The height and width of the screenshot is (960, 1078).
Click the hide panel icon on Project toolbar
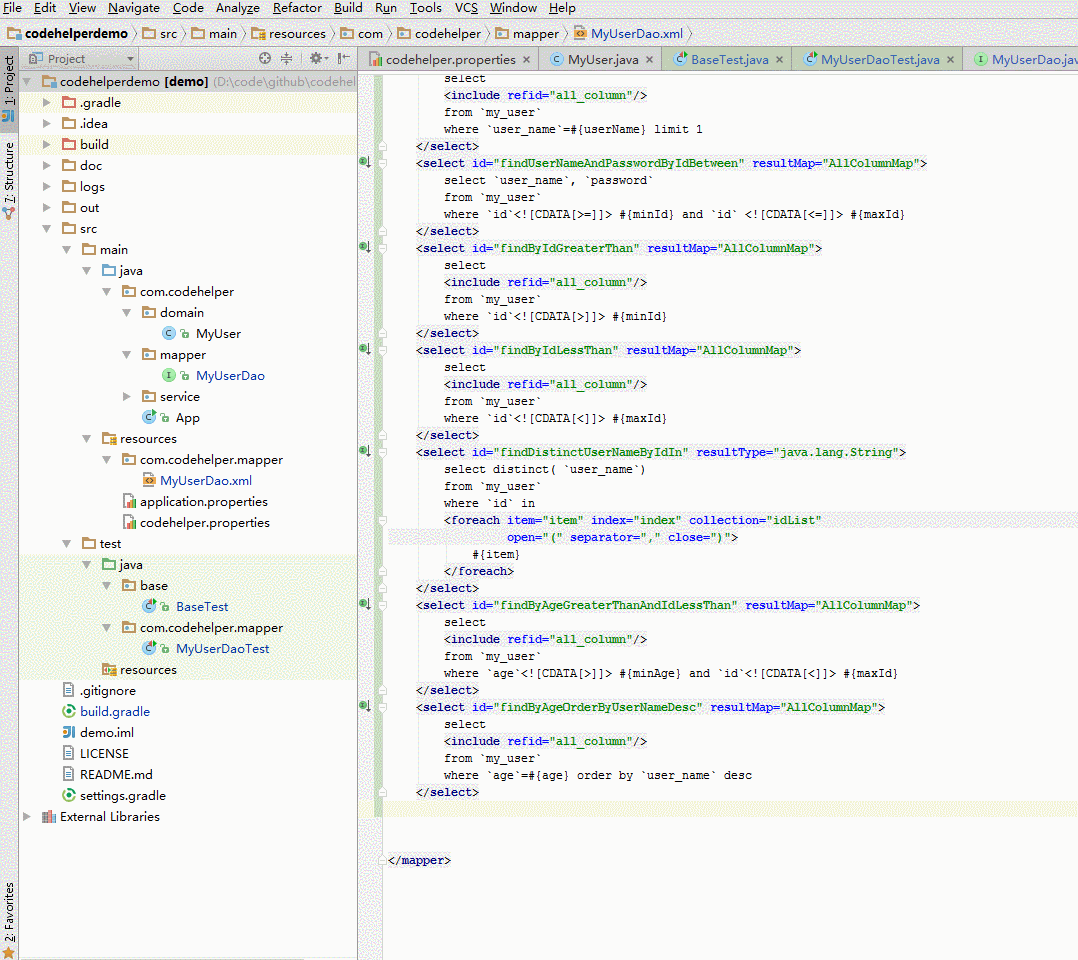(x=340, y=57)
